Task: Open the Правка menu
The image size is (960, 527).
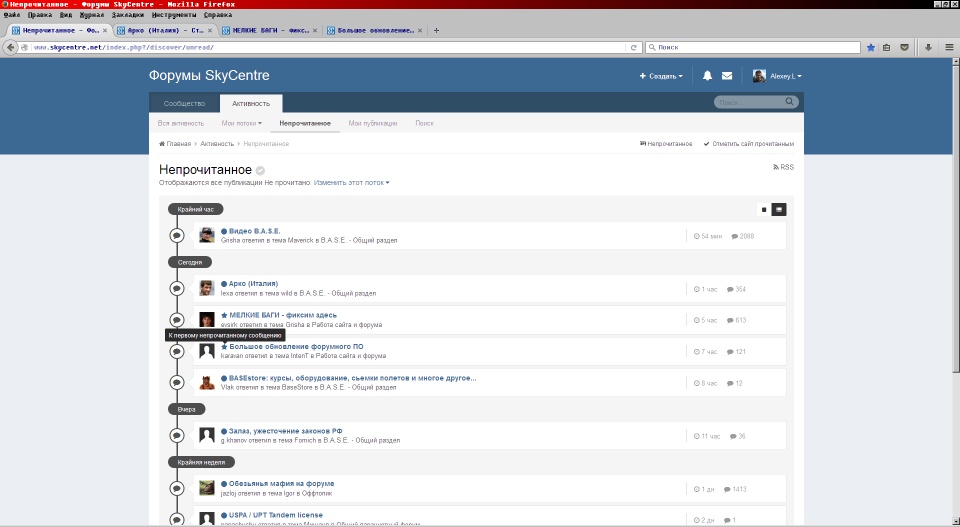Action: pos(40,15)
